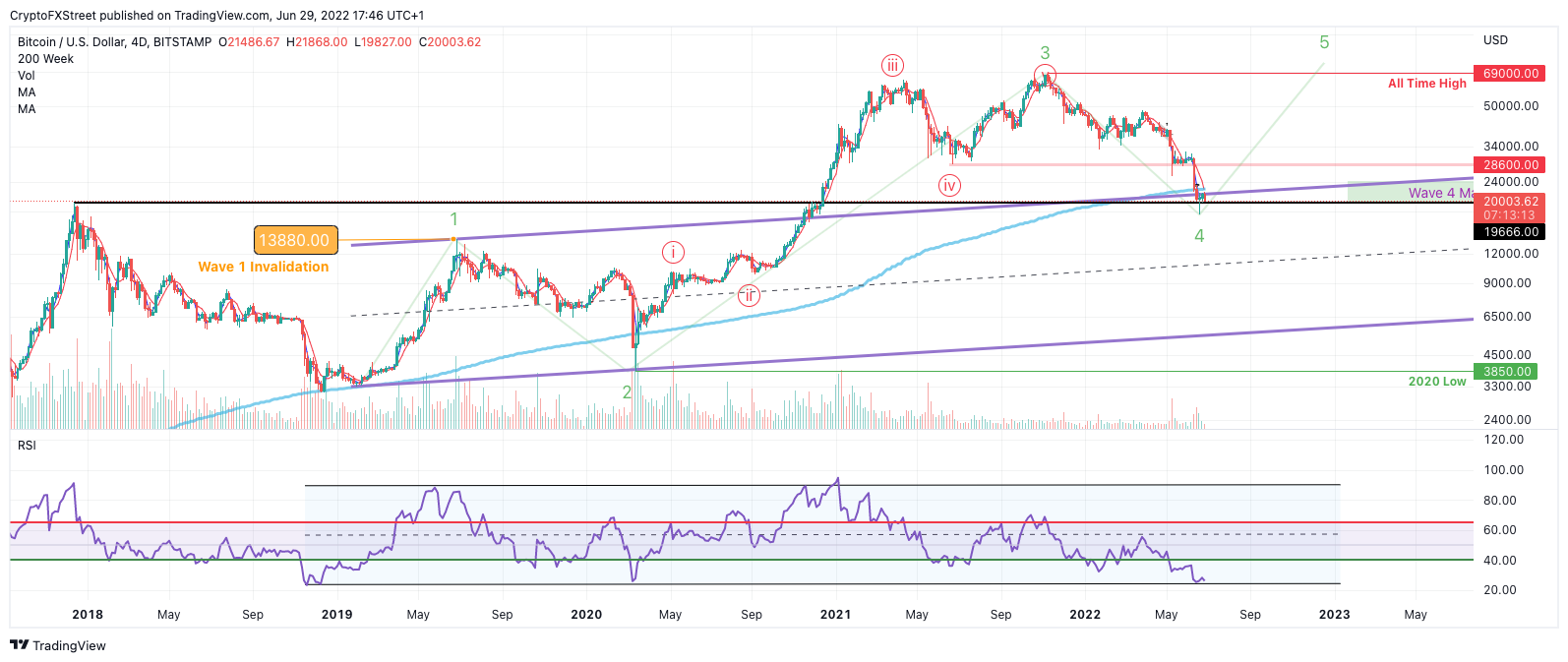Select the circled wave iv marker
The height and width of the screenshot is (662, 1568).
tap(948, 185)
